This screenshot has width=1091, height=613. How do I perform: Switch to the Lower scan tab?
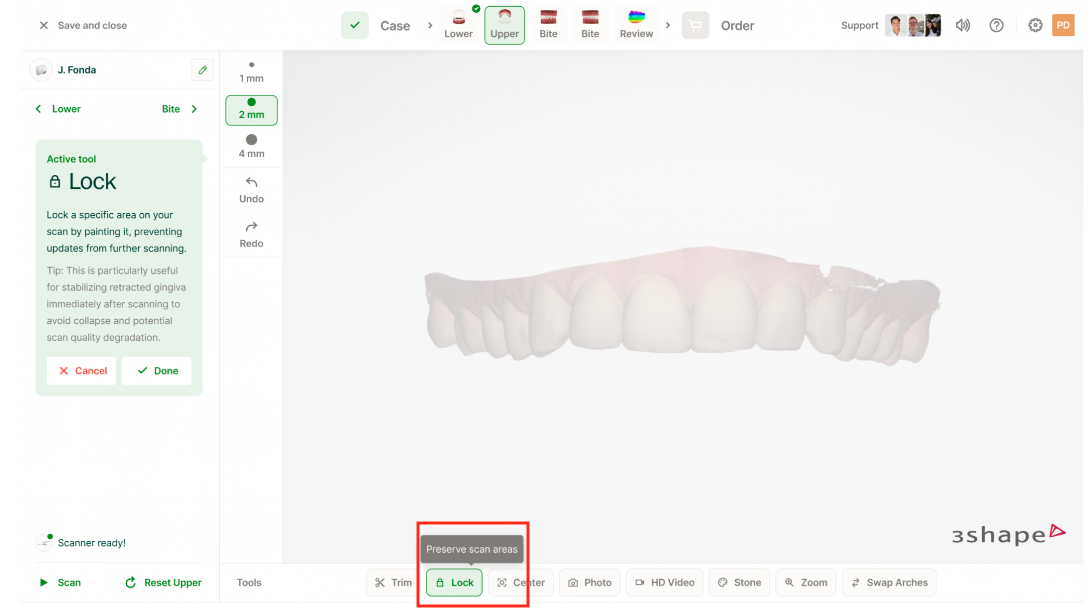pyautogui.click(x=459, y=25)
